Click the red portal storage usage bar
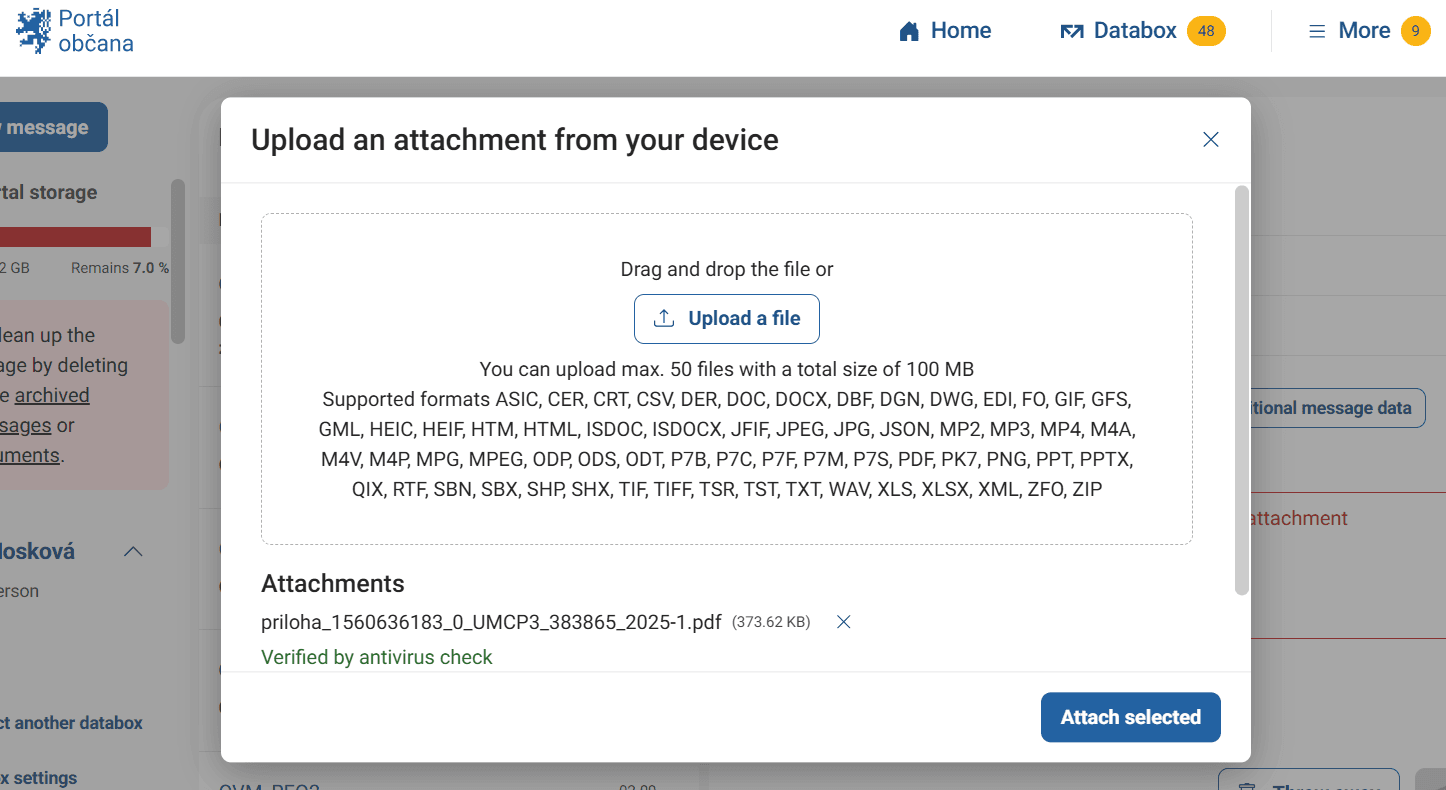 tap(75, 237)
